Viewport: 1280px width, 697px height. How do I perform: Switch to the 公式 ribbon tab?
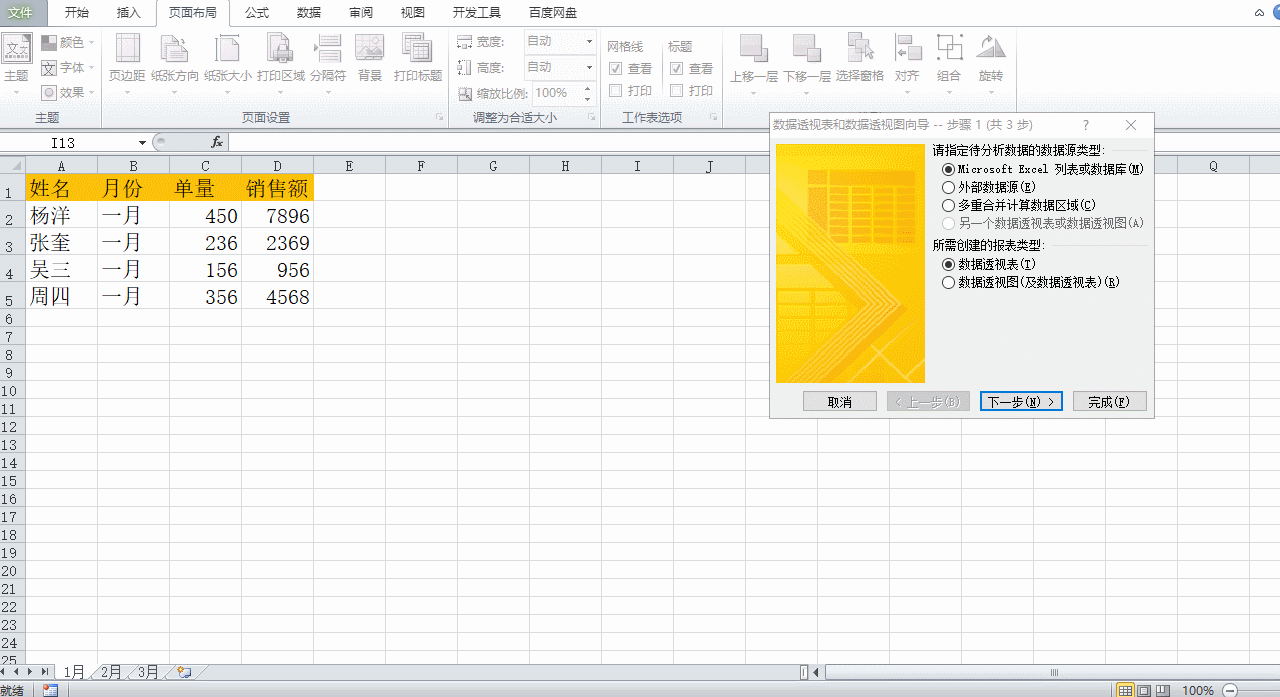pos(257,13)
